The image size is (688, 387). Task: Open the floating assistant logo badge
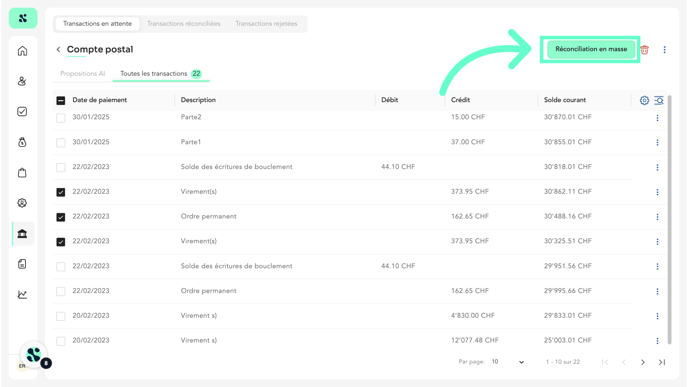[x=34, y=355]
